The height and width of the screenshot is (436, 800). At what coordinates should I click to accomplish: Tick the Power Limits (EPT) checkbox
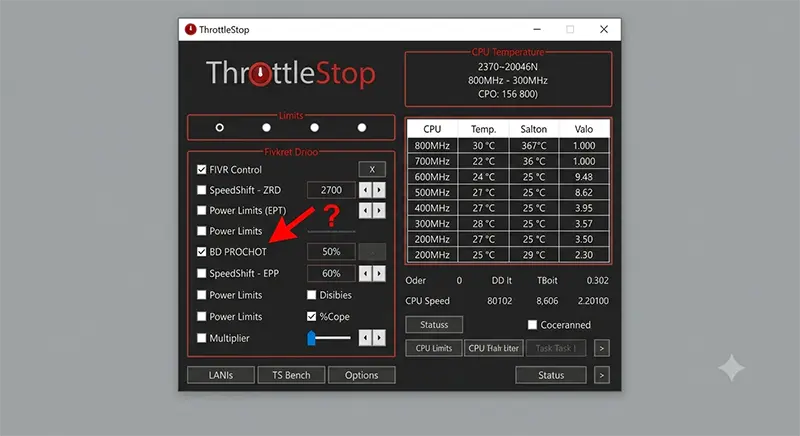(202, 210)
